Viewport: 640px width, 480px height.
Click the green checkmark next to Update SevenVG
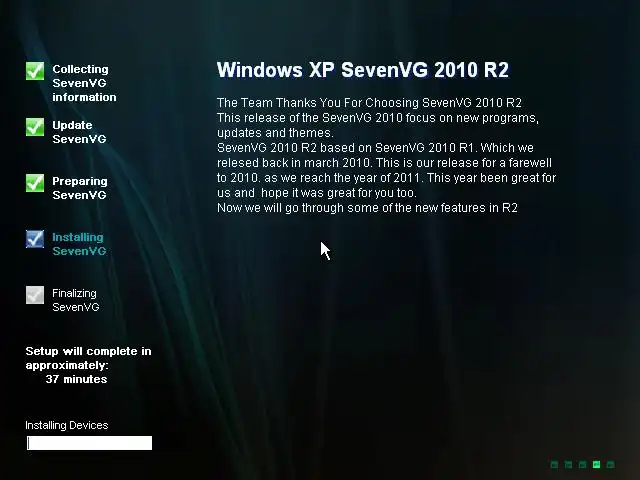[35, 127]
